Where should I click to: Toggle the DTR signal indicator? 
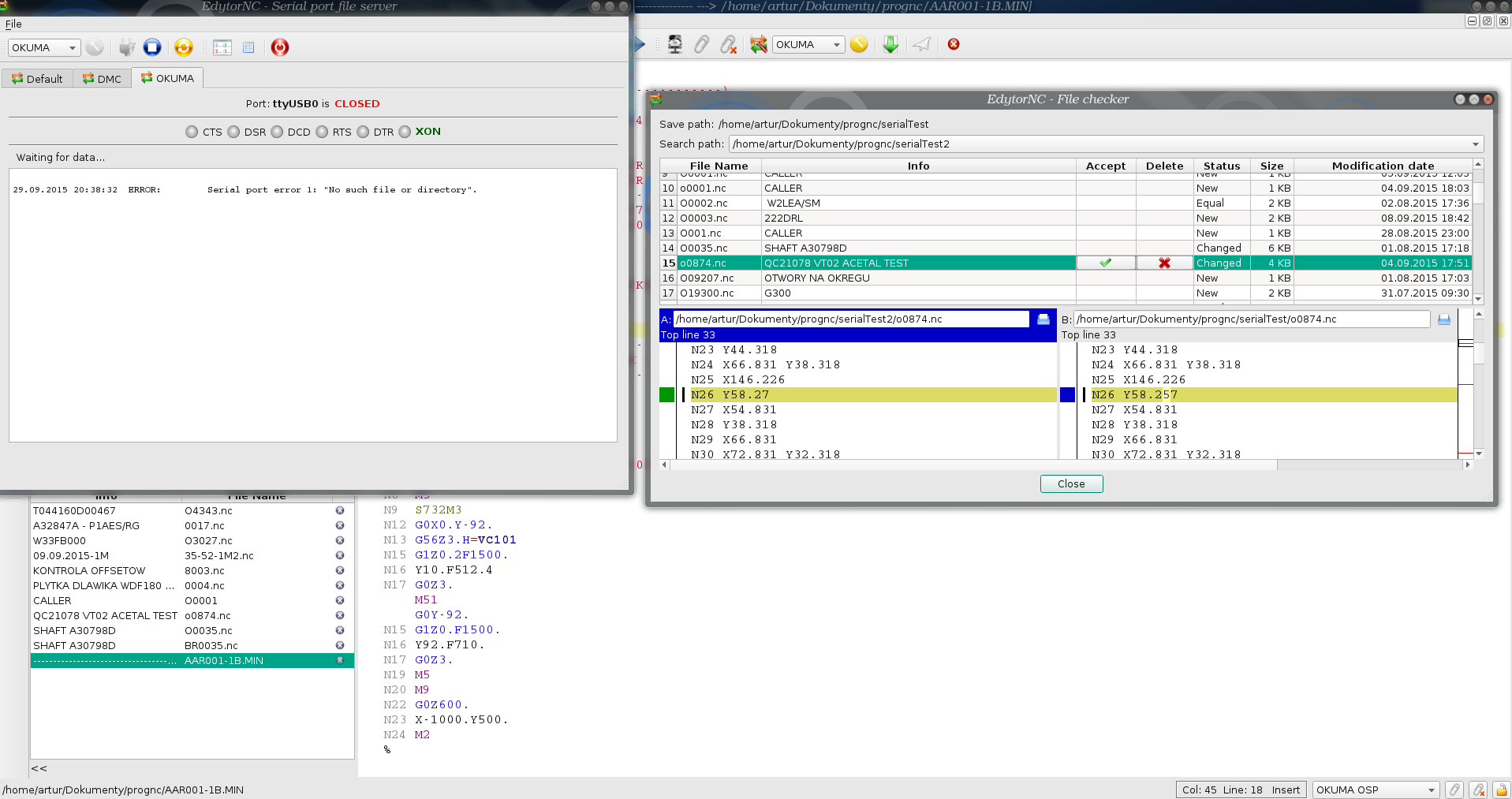(x=363, y=132)
